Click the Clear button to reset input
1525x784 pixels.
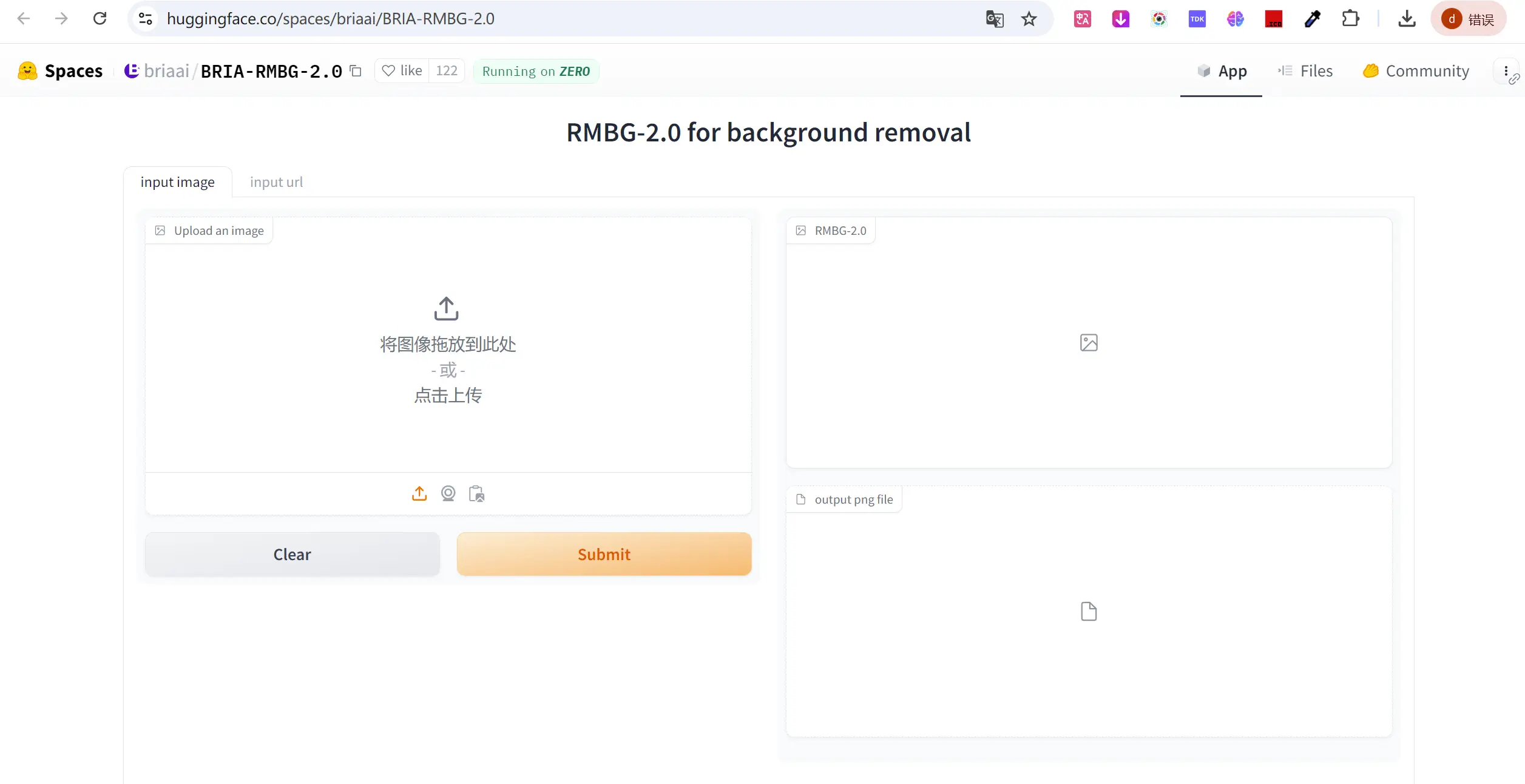click(x=292, y=554)
